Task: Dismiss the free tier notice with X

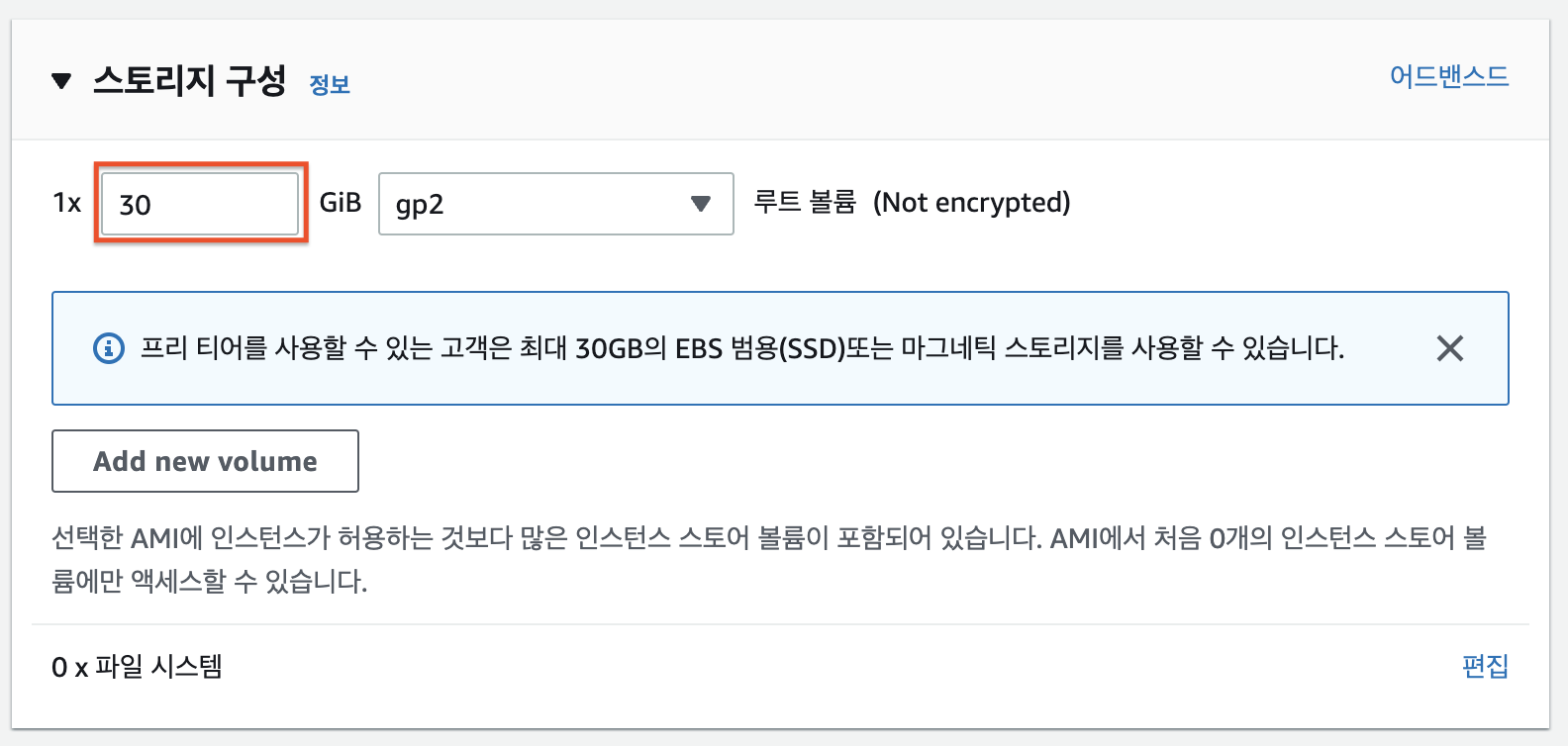Action: point(1449,348)
